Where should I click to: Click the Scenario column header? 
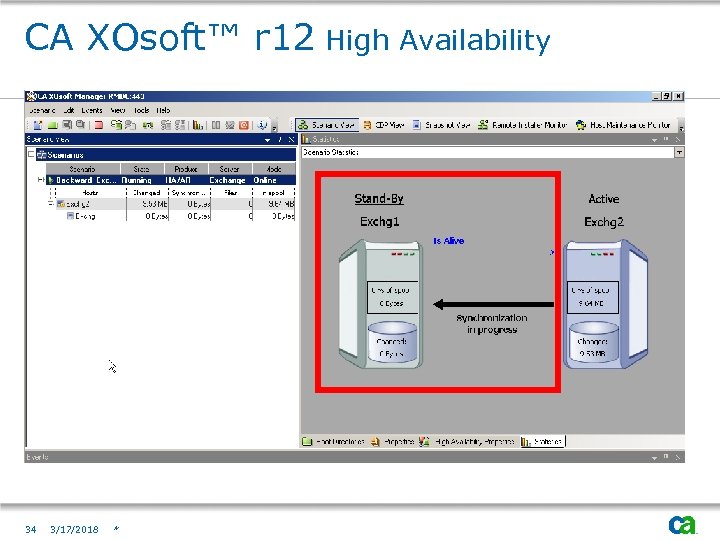[83, 169]
